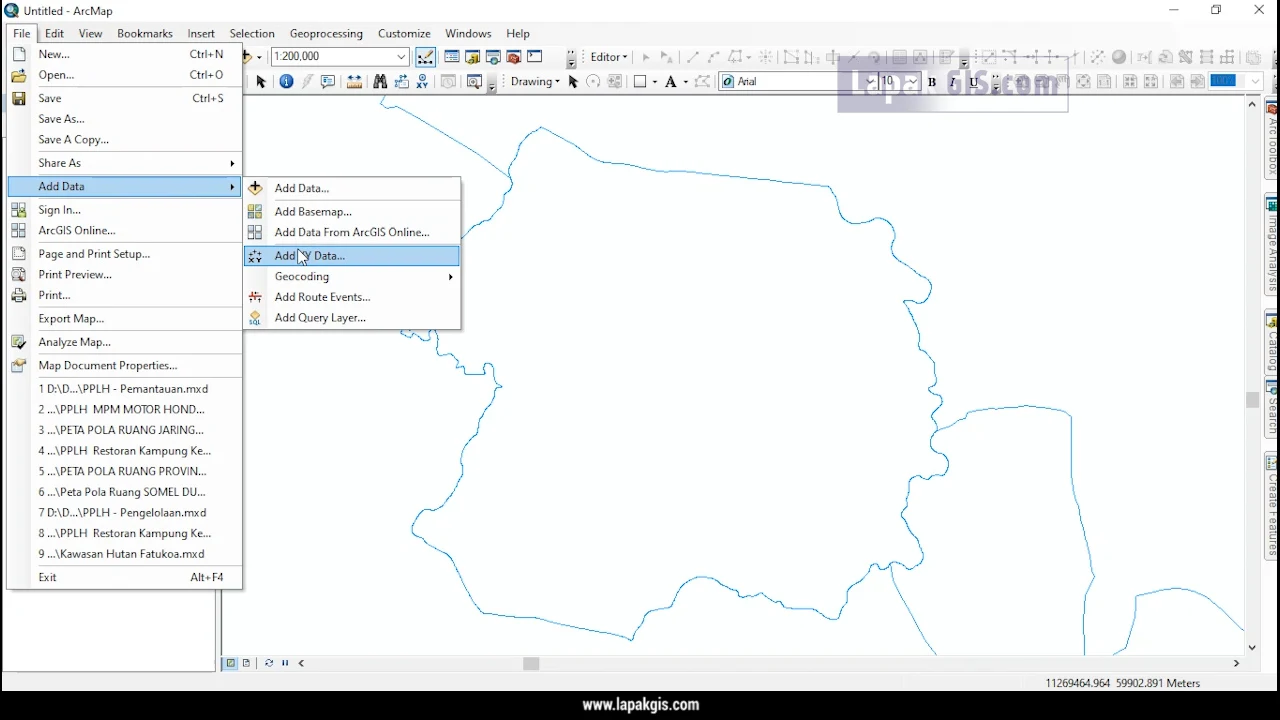
Task: Open the View menu
Action: click(x=91, y=33)
